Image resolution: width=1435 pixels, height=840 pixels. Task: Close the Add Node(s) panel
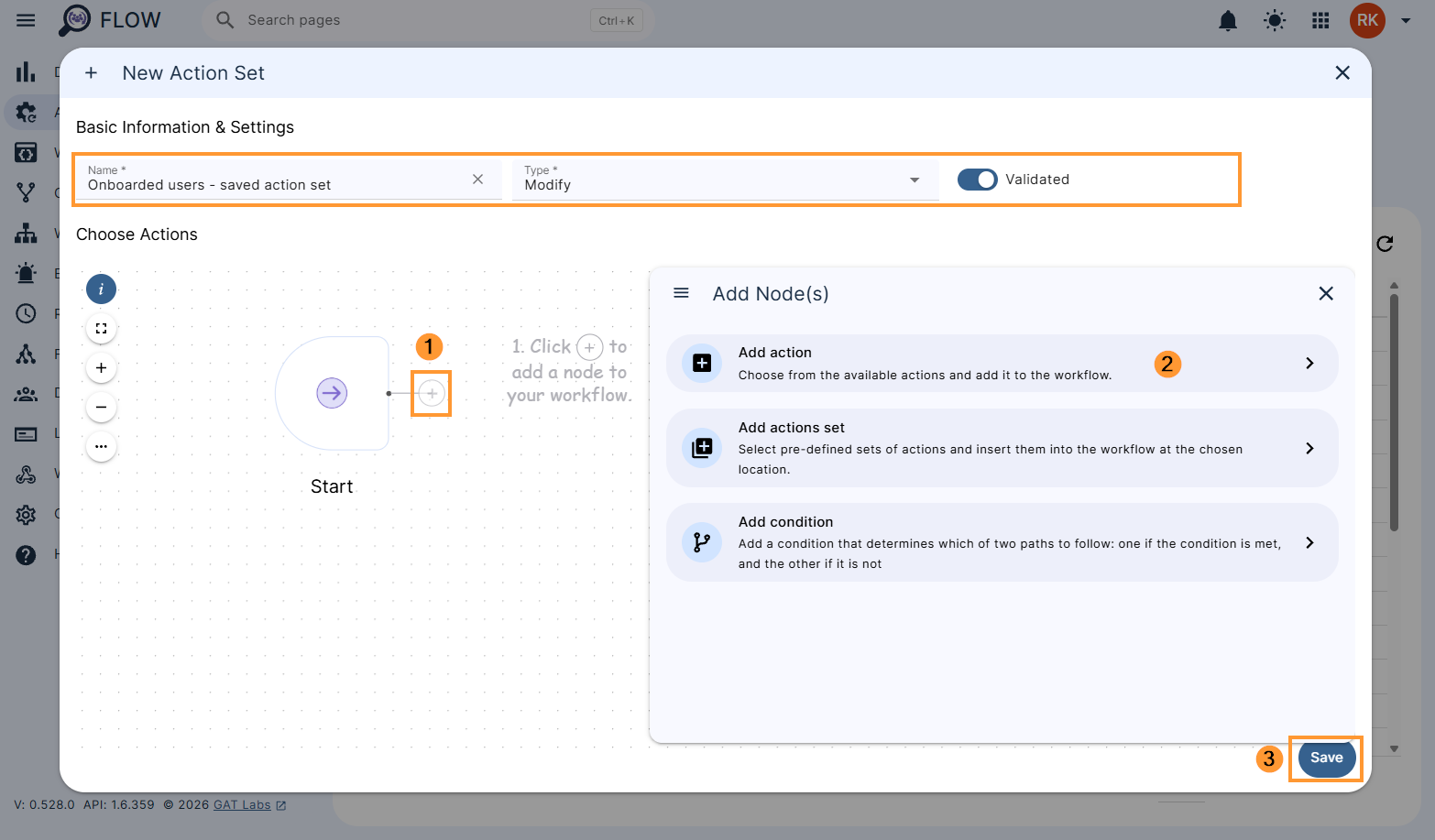[x=1326, y=293]
